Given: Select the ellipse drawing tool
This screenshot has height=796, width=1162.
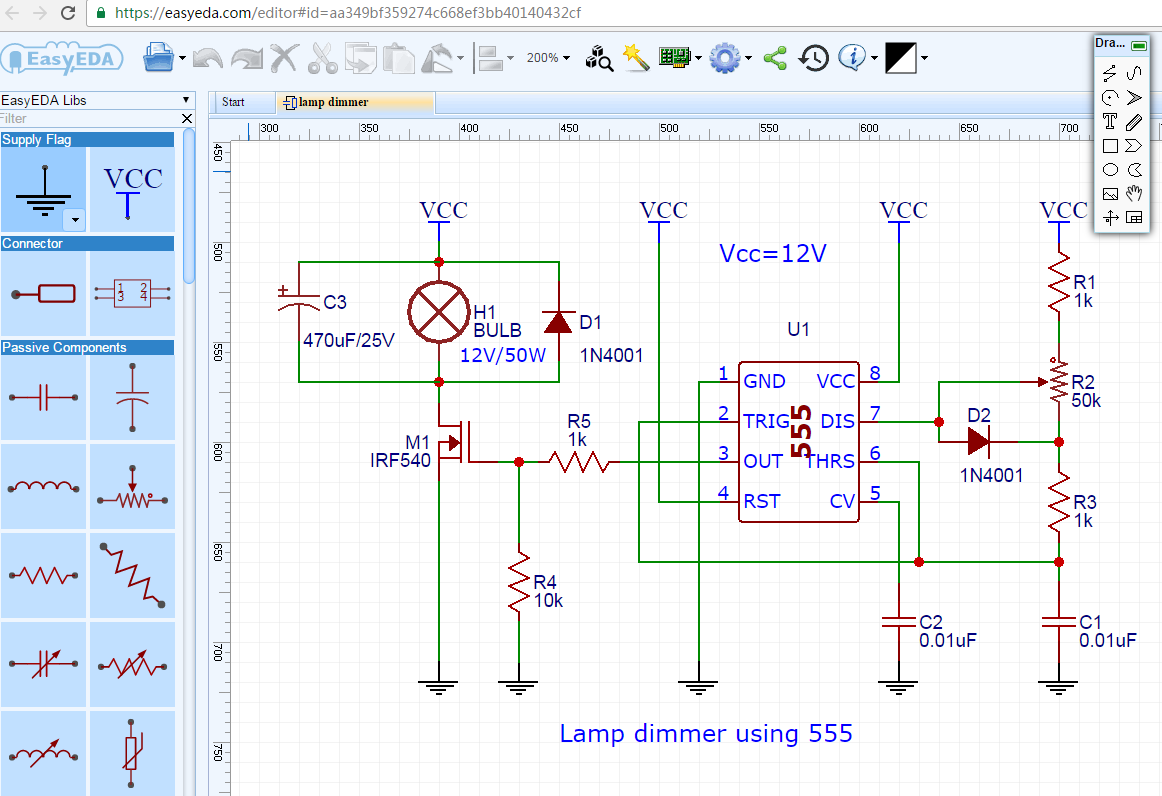Looking at the screenshot, I should pyautogui.click(x=1109, y=170).
